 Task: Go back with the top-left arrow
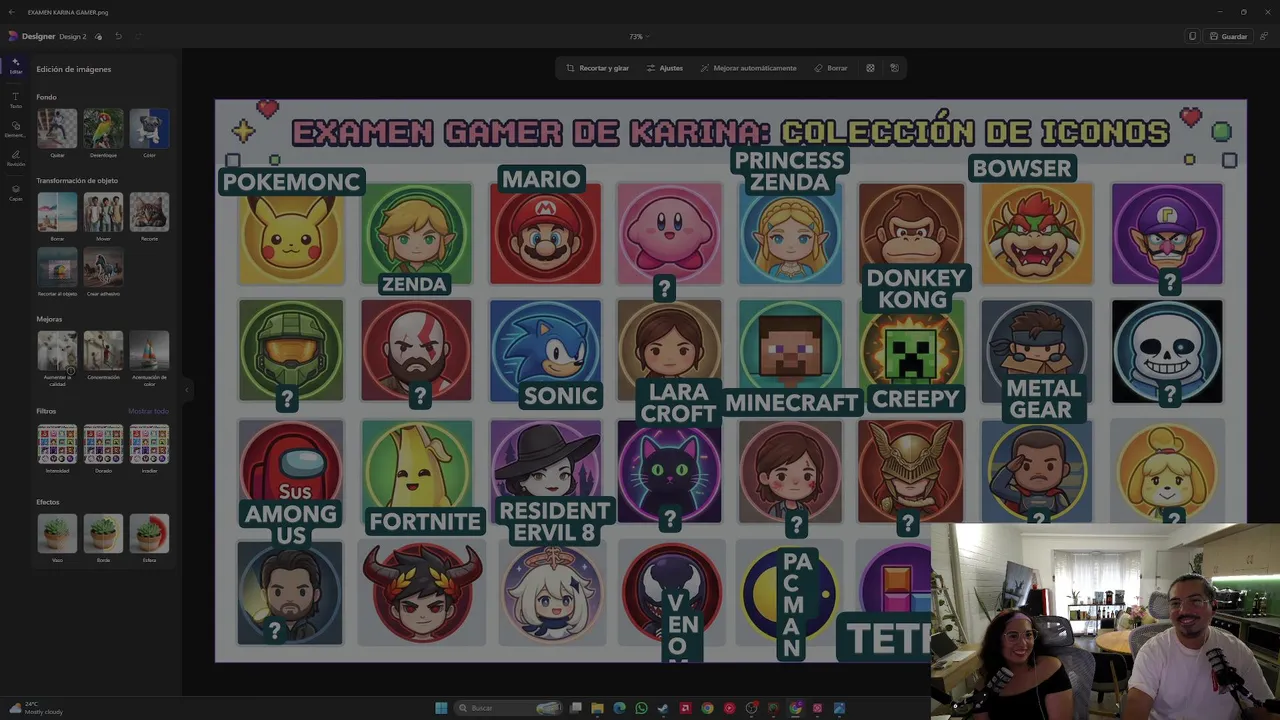pos(11,12)
